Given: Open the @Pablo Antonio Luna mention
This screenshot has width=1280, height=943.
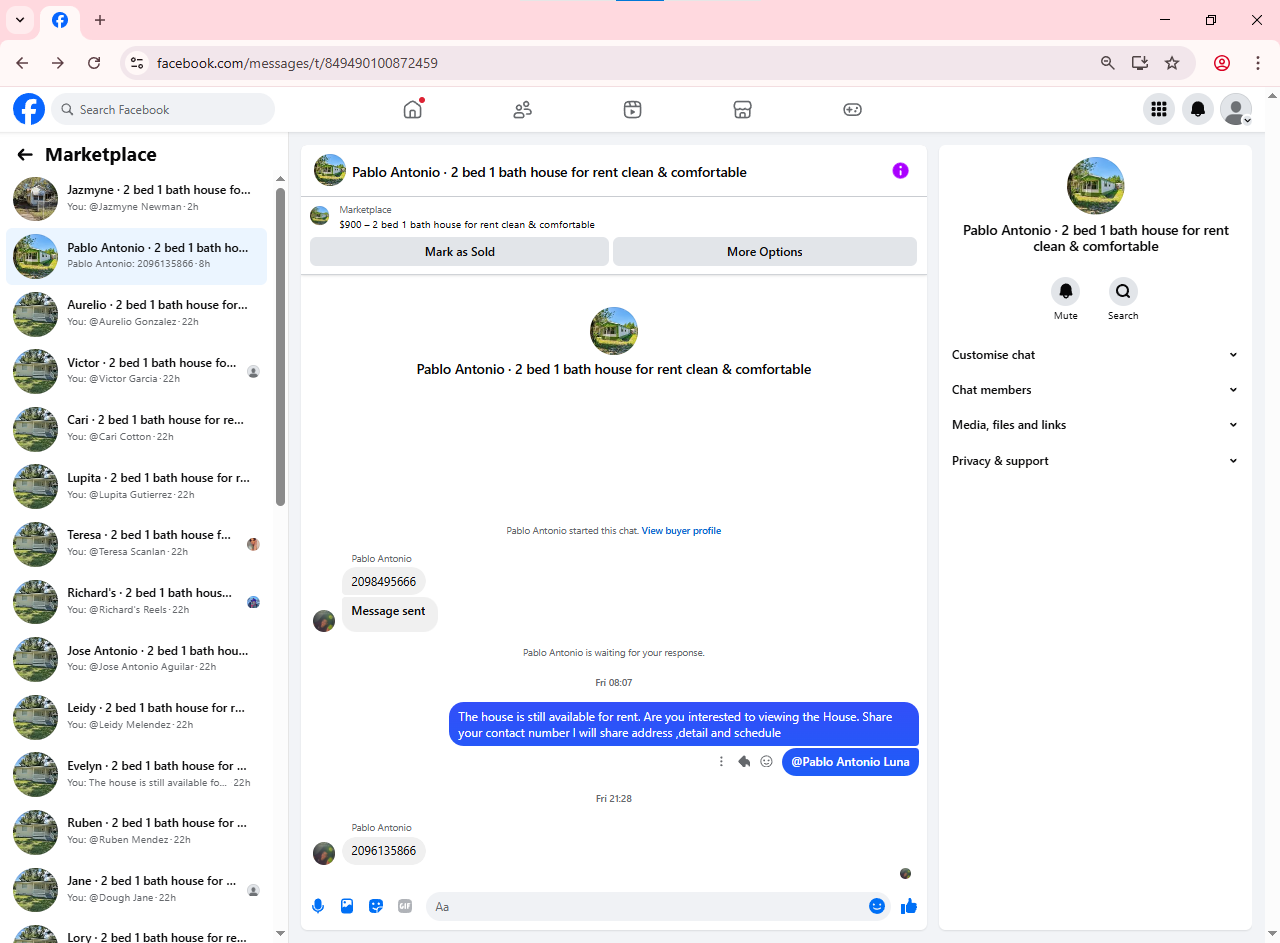Looking at the screenshot, I should 850,762.
